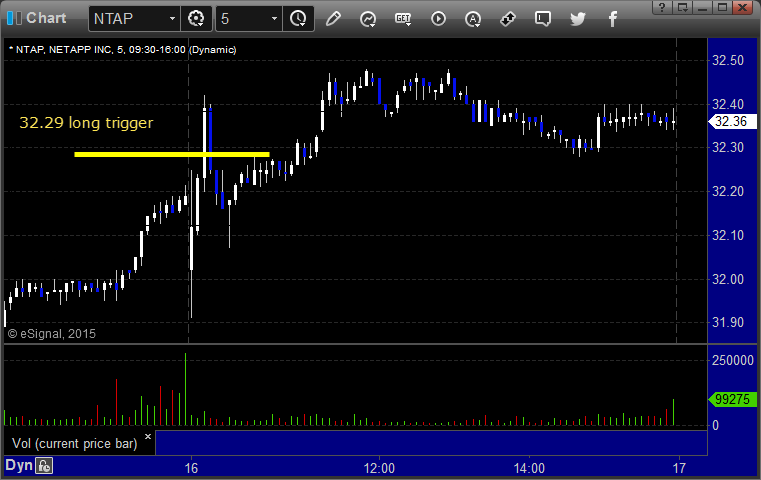Open the chart comment bubble icon

(x=543, y=19)
